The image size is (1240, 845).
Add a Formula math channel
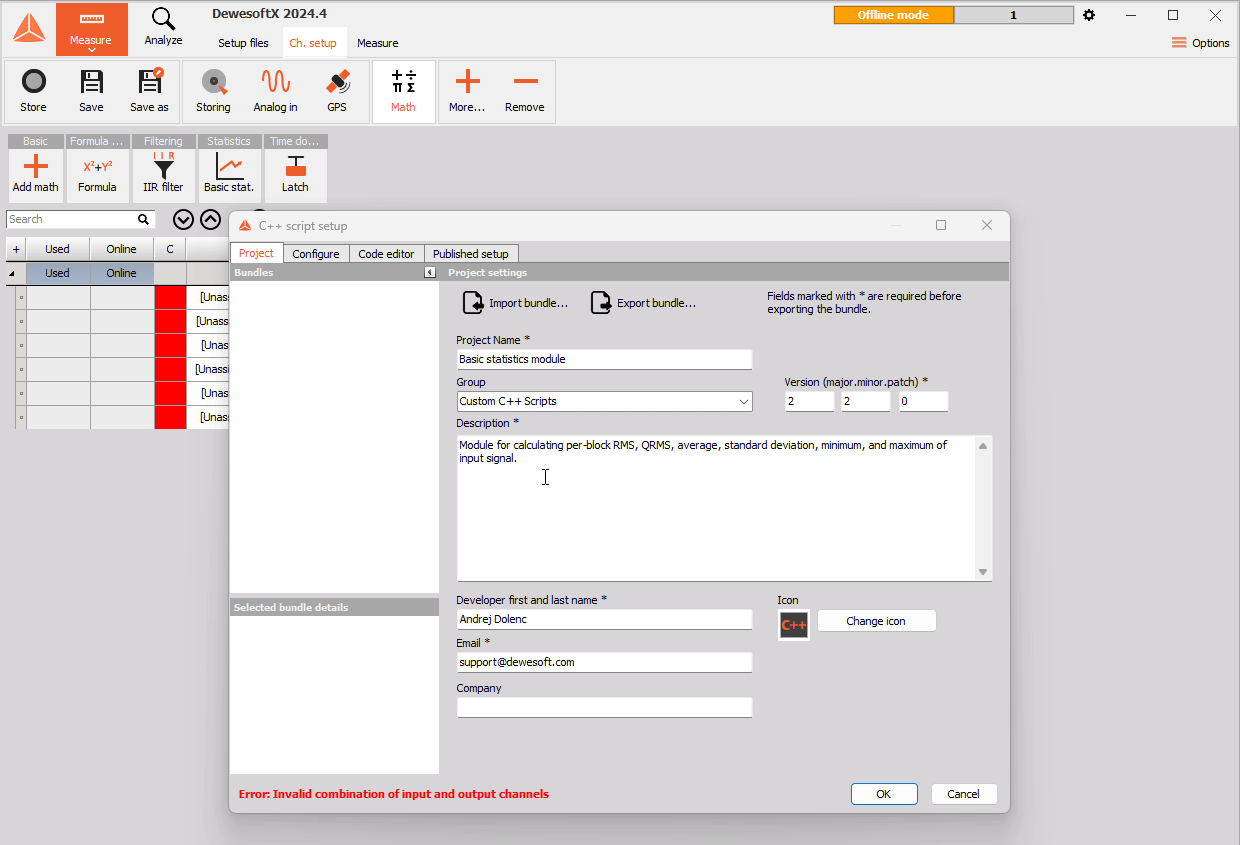tap(97, 174)
